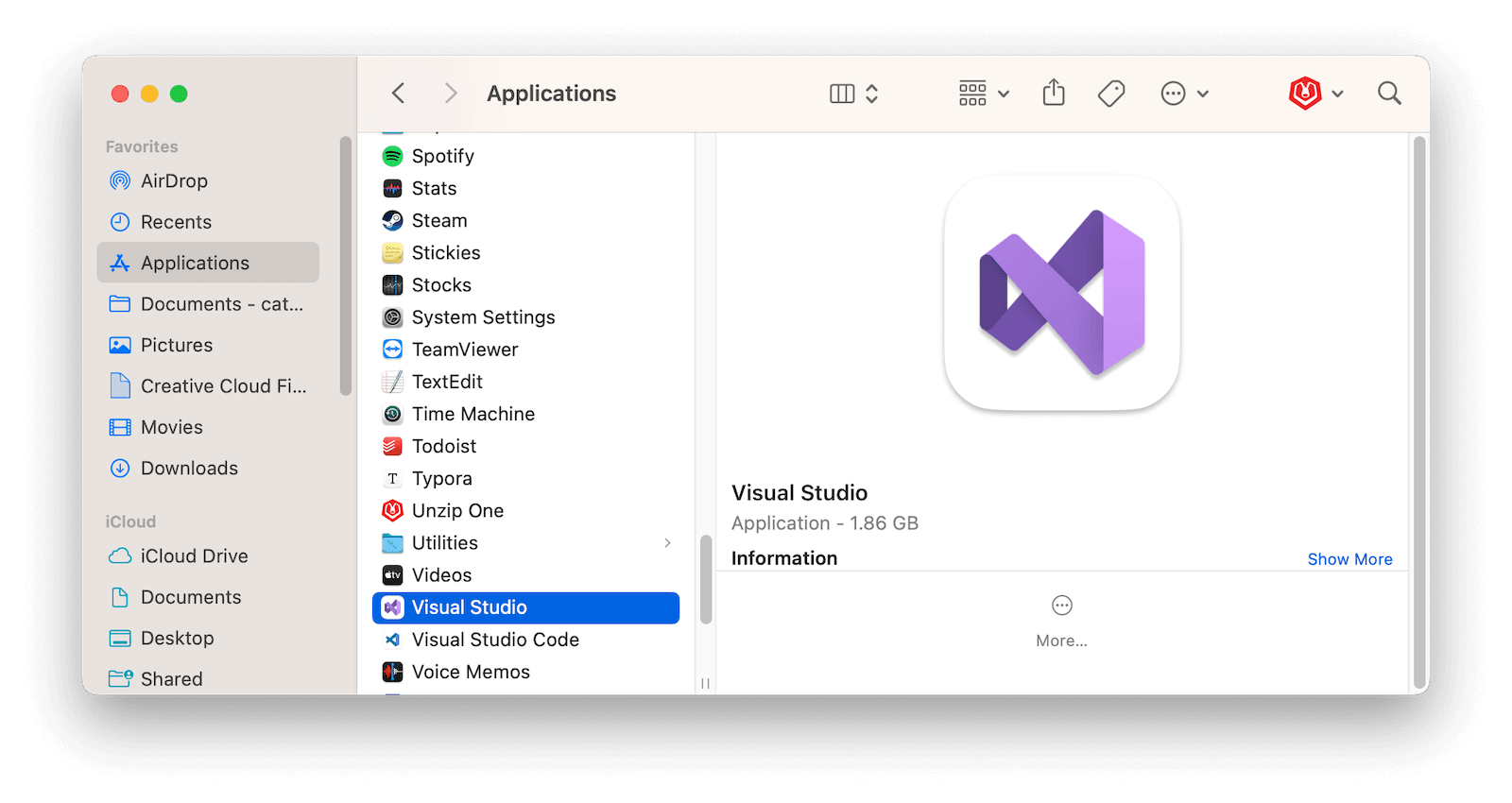Click the preview pane scrollbar
1512x803 pixels.
[1419, 413]
